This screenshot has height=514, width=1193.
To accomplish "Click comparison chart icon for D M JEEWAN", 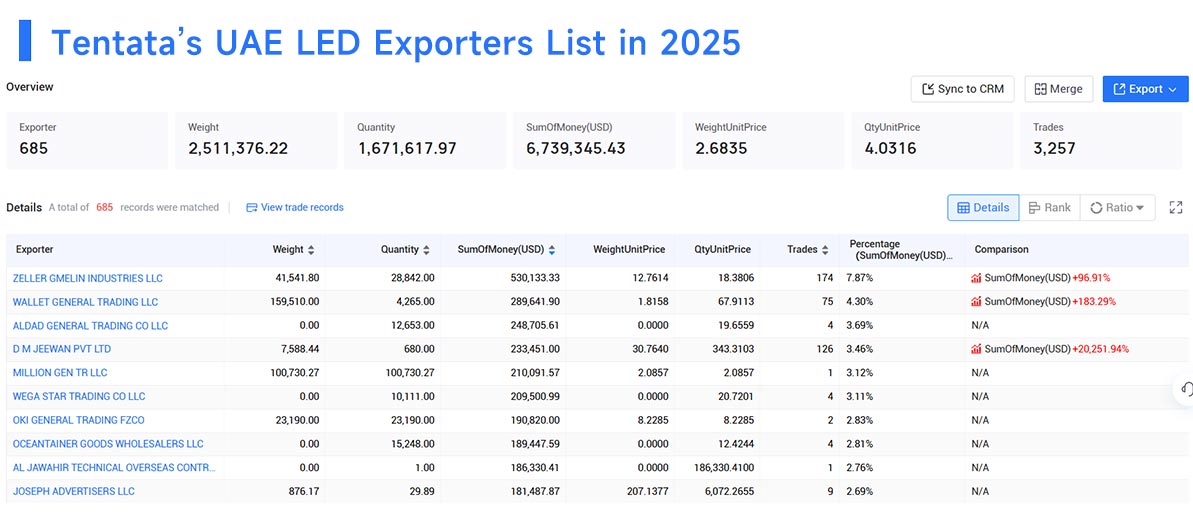I will 976,349.
